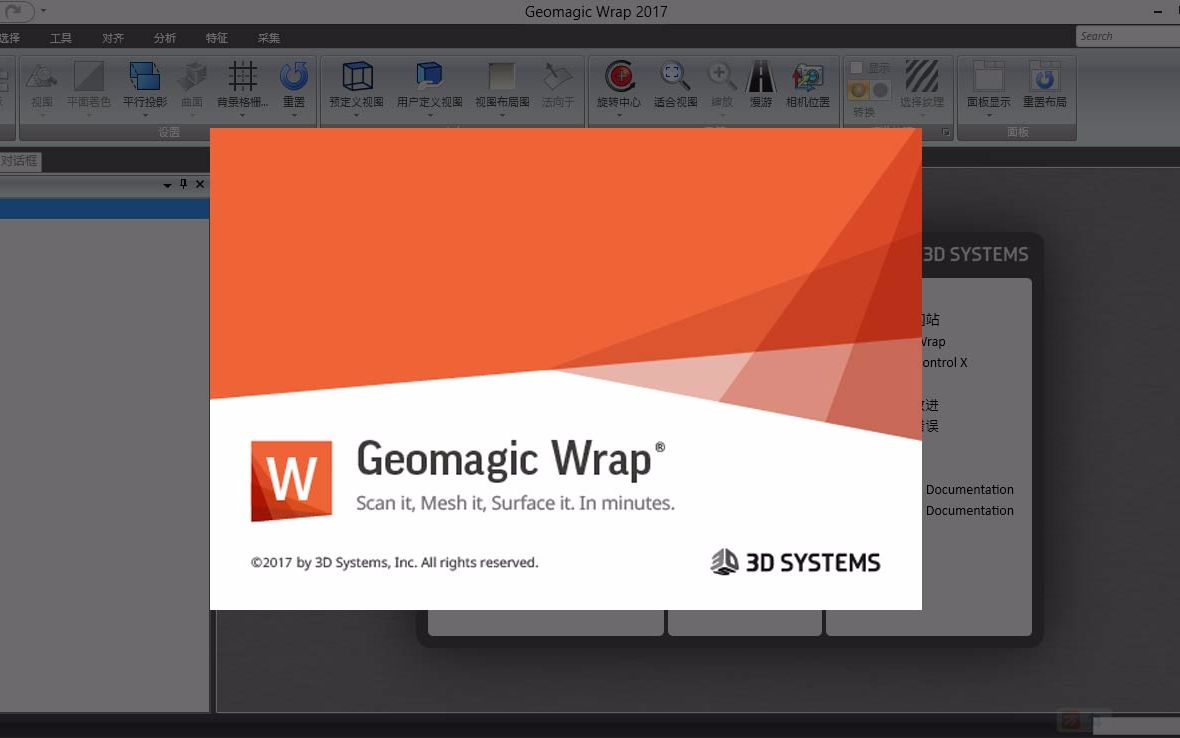This screenshot has width=1180, height=738.
Task: Open the Control X link on welcome page
Action: [x=944, y=363]
